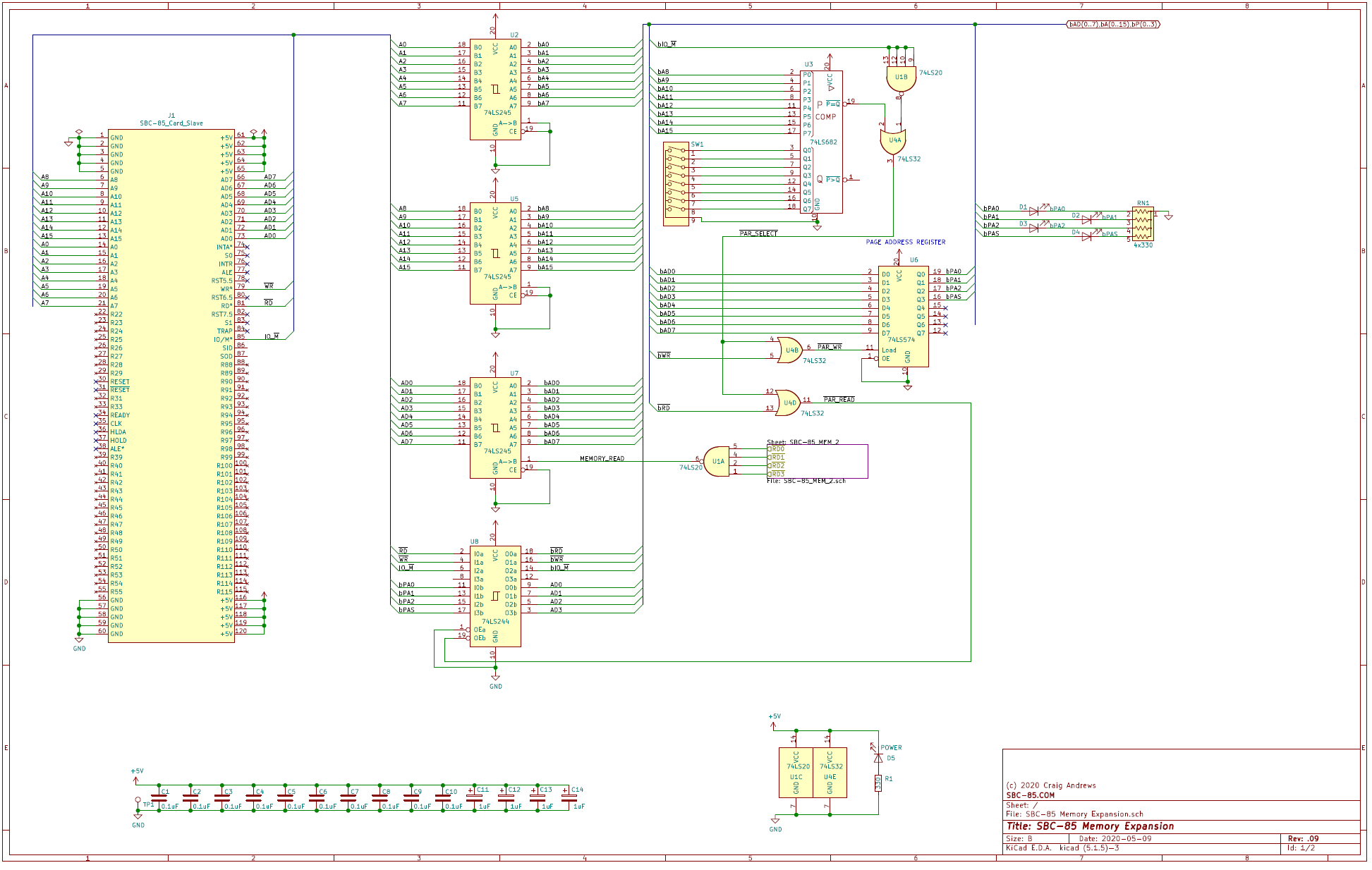1372x870 pixels.
Task: Select the PAGE ADDRESS REGISTER text label
Action: click(906, 242)
